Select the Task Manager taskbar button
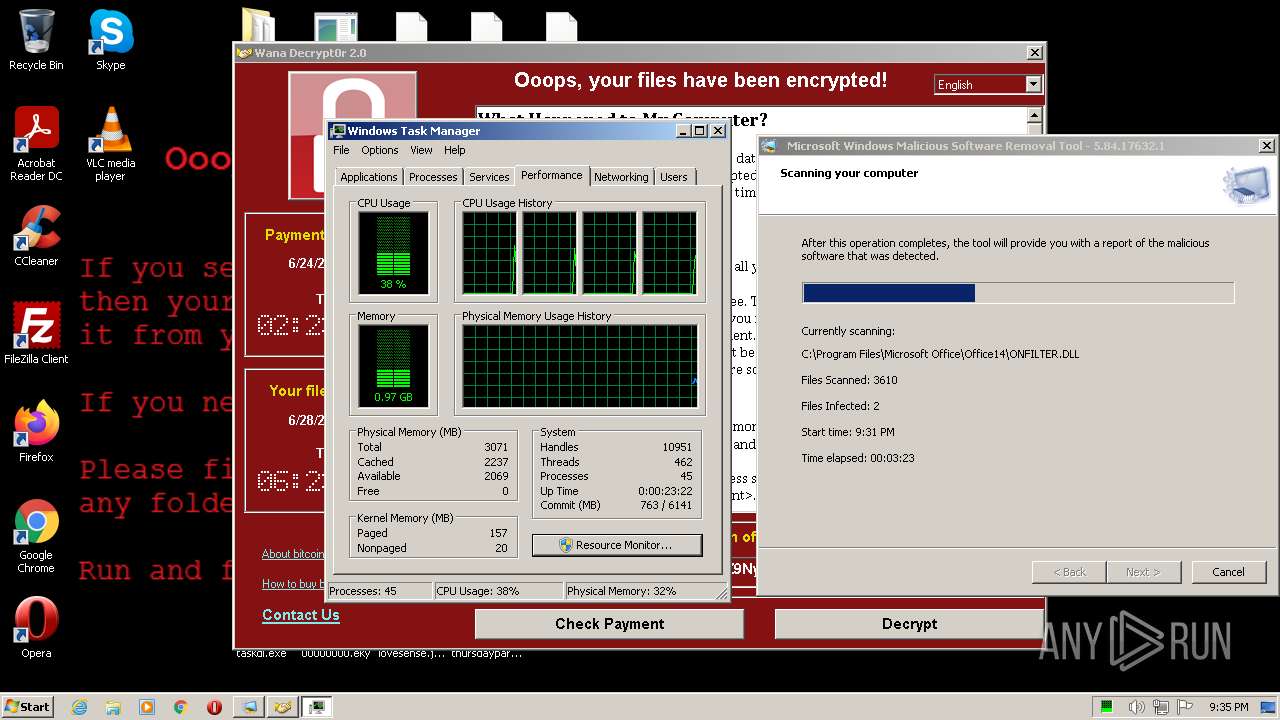1280x720 pixels. tap(317, 707)
